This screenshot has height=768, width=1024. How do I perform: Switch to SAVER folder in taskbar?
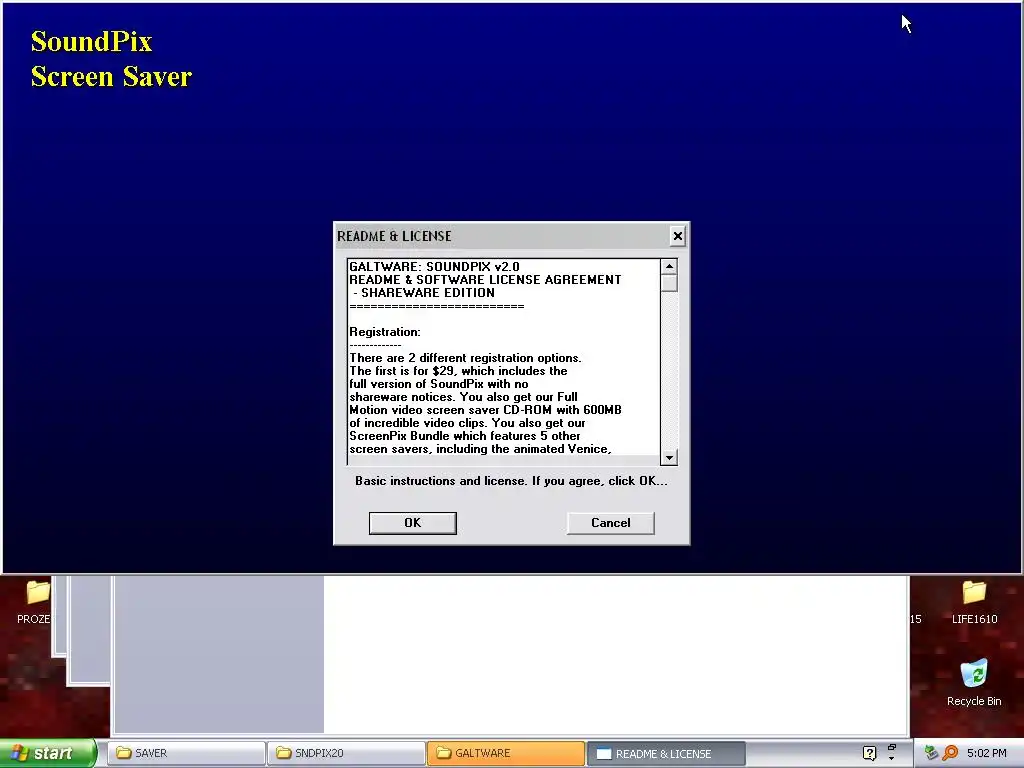click(186, 753)
